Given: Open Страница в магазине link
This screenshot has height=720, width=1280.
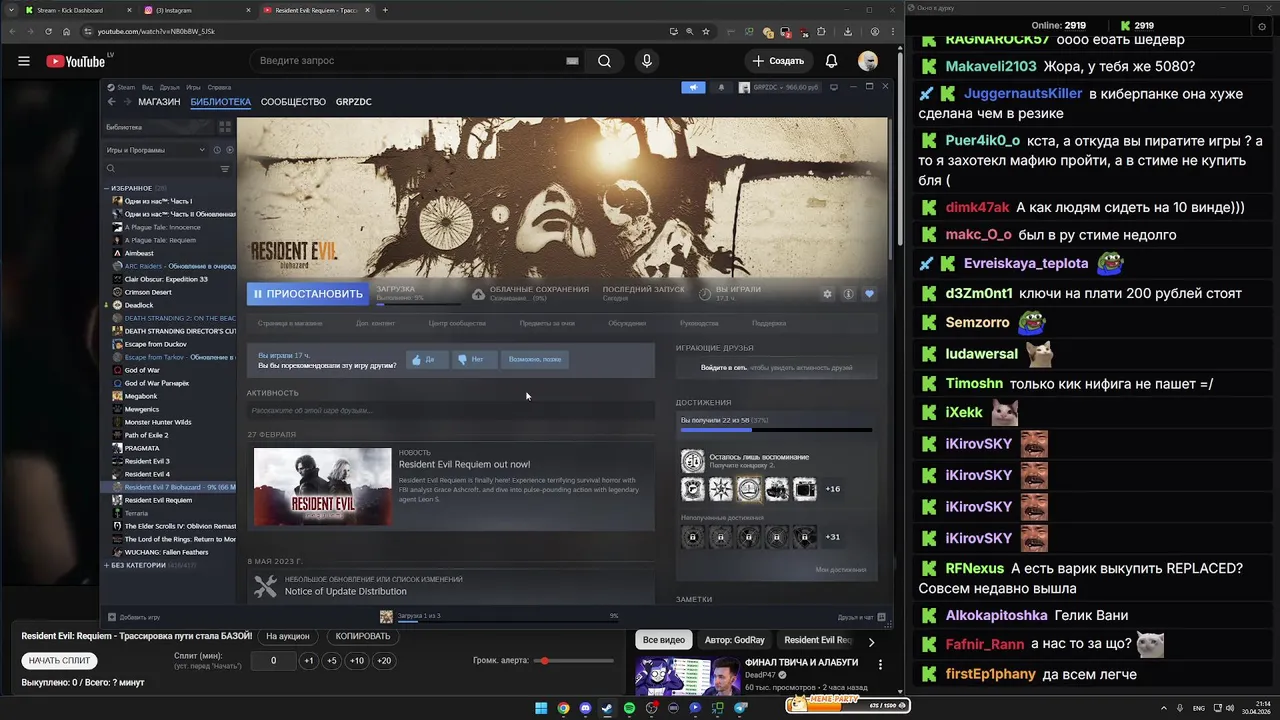Looking at the screenshot, I should pos(290,323).
